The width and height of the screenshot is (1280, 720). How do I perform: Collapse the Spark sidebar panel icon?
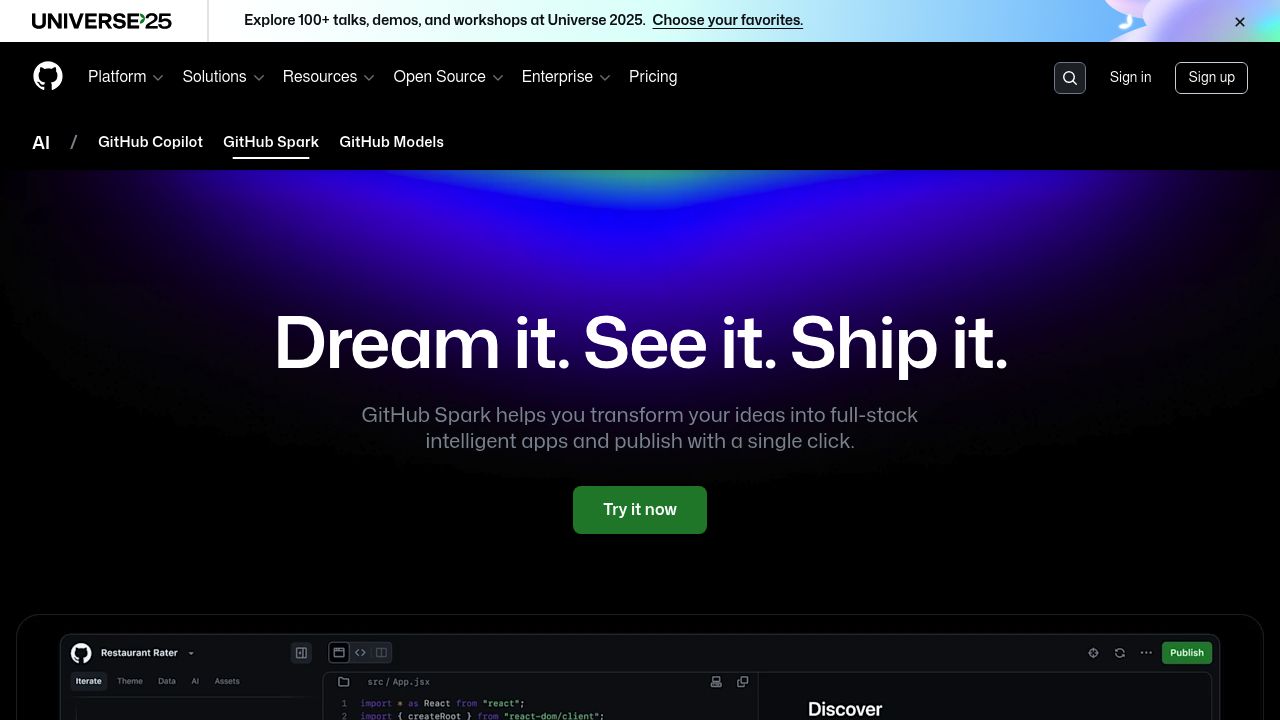tap(301, 653)
